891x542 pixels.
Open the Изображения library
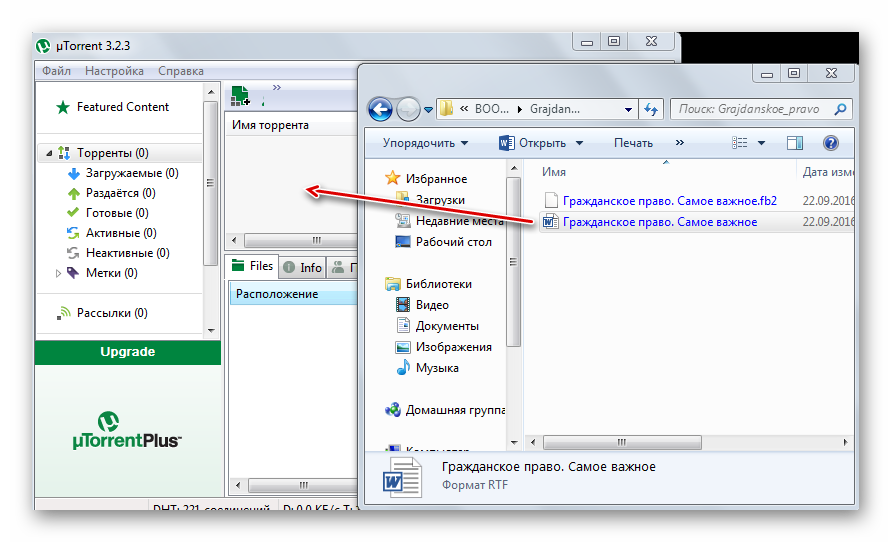click(x=443, y=347)
